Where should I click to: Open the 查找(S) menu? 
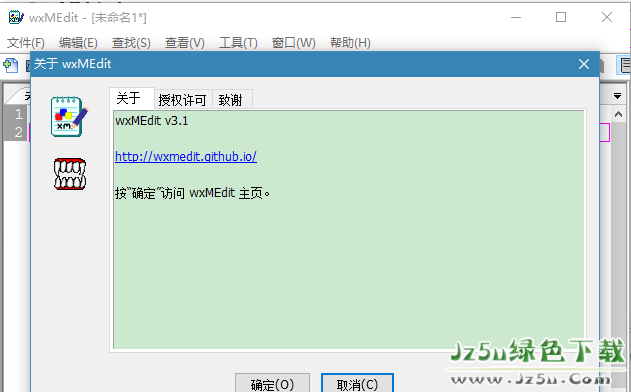131,43
